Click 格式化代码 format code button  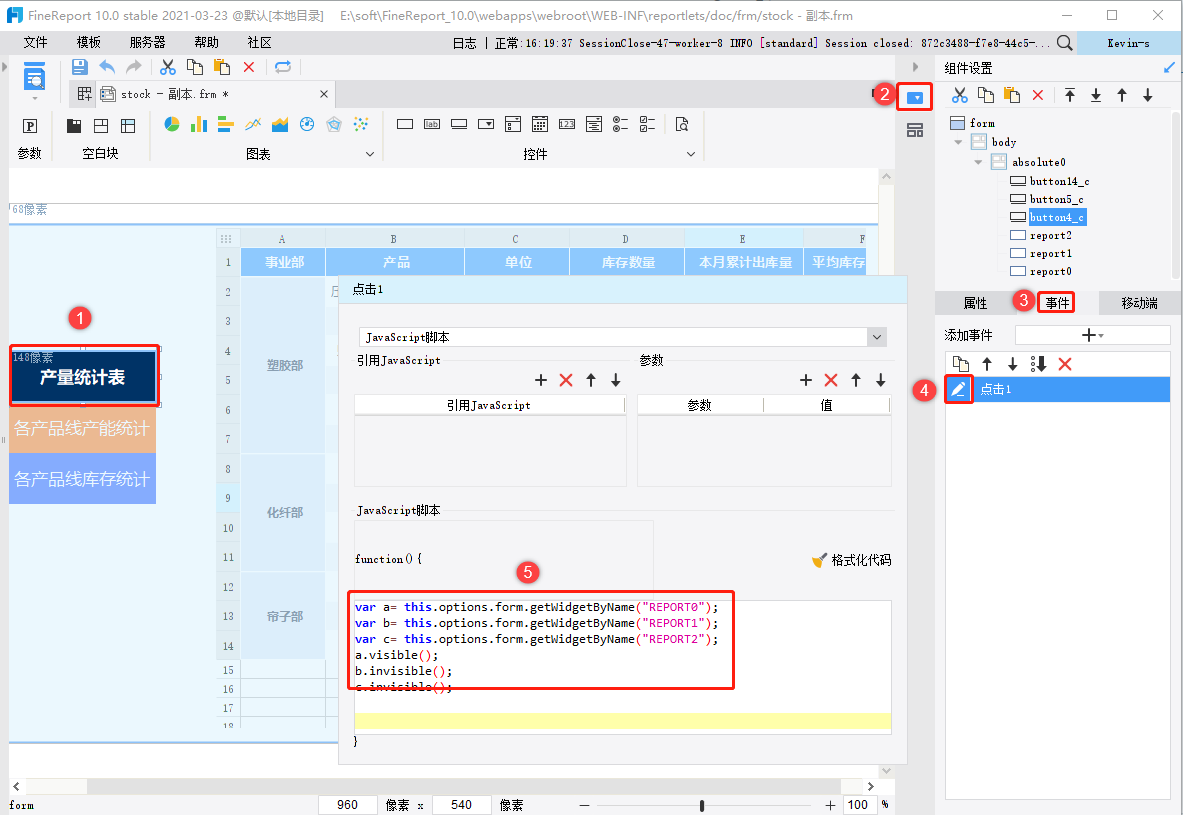click(852, 560)
